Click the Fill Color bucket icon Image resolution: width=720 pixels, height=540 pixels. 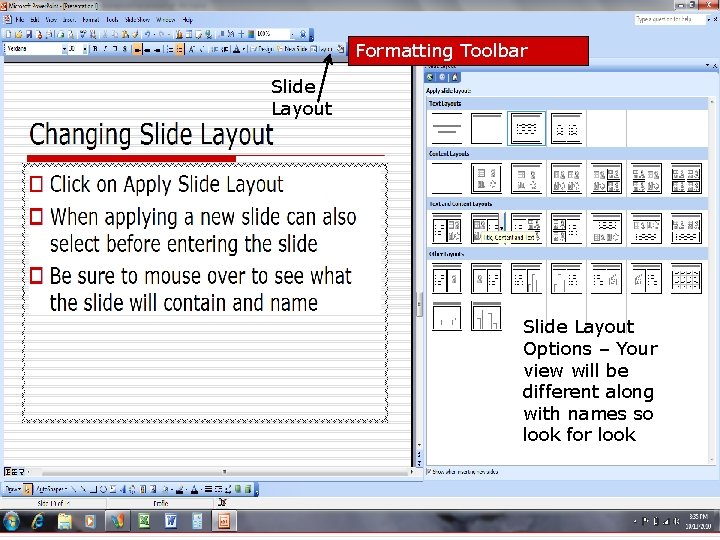coord(165,489)
